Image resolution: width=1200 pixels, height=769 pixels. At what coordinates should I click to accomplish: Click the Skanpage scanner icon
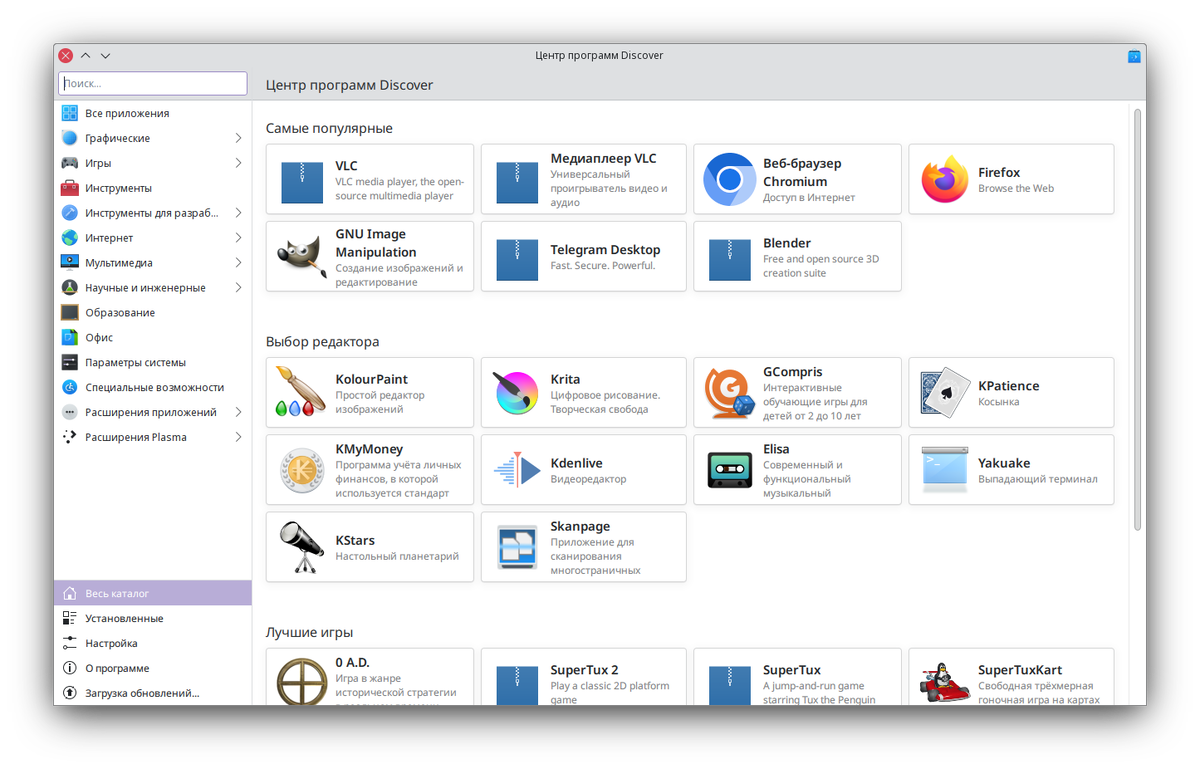(517, 547)
